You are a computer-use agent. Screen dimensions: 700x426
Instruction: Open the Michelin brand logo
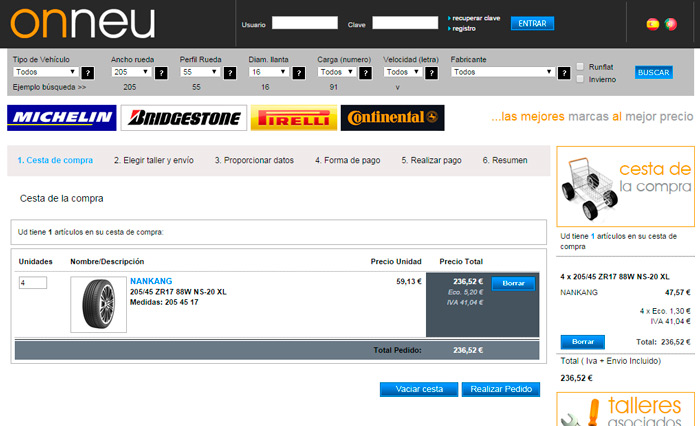click(x=61, y=118)
